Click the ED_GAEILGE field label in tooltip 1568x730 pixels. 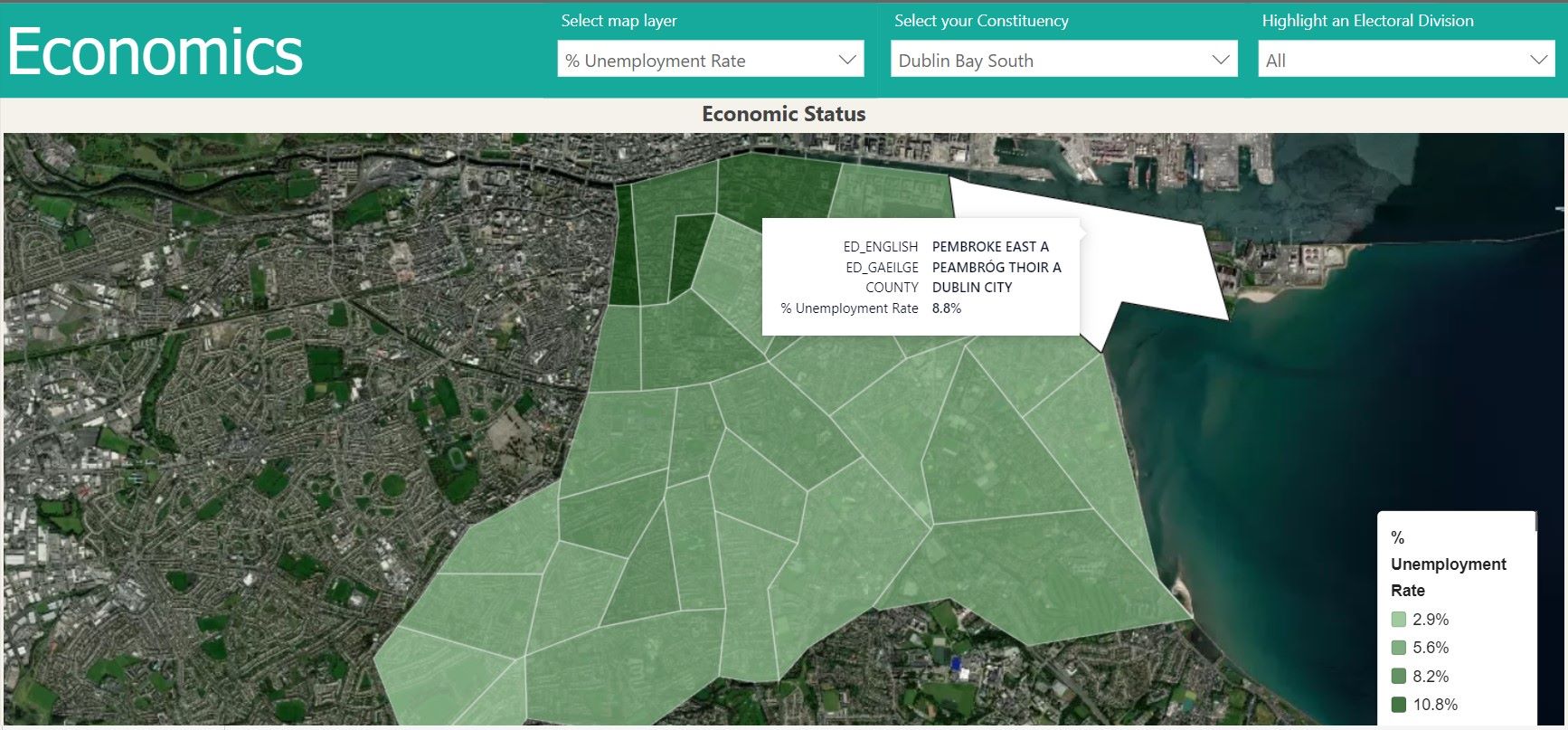coord(882,267)
